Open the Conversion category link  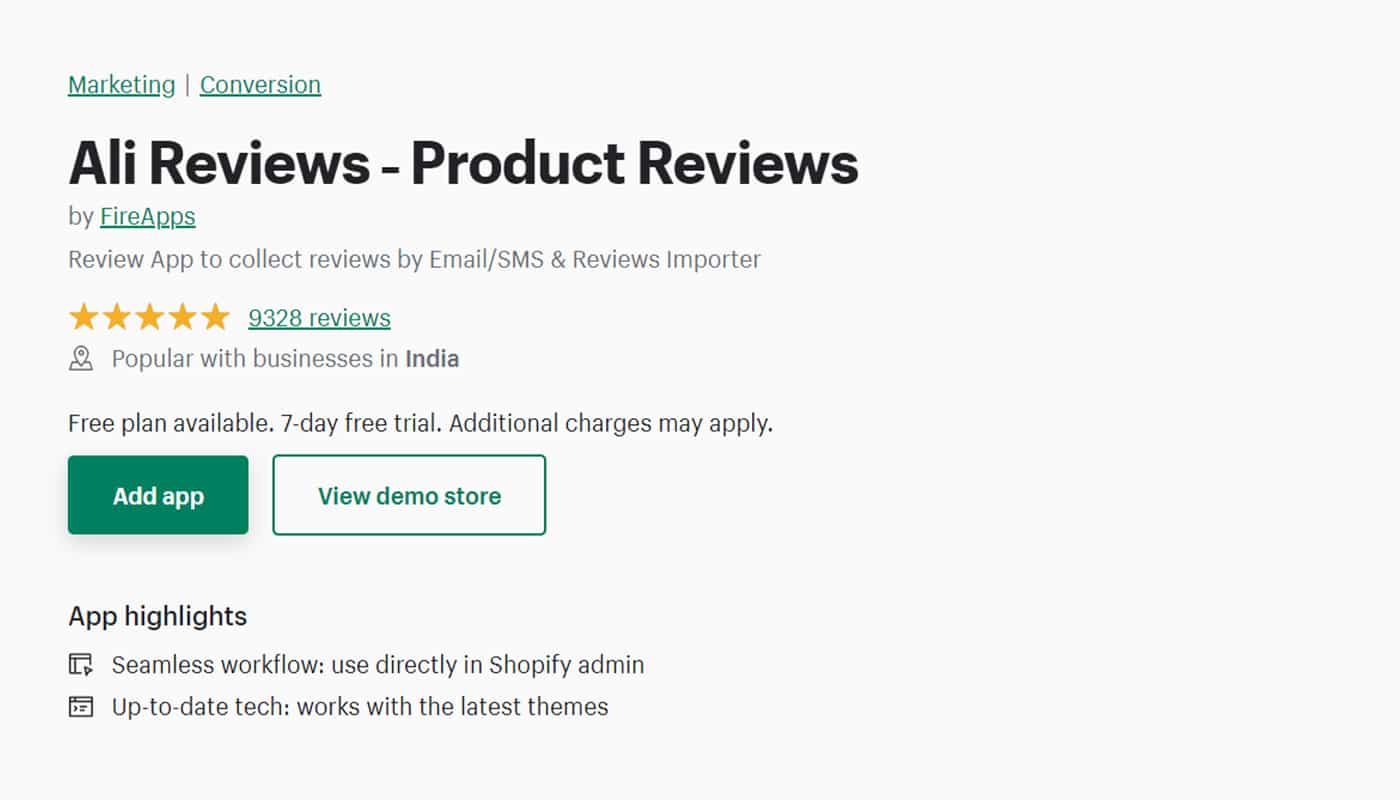[260, 85]
